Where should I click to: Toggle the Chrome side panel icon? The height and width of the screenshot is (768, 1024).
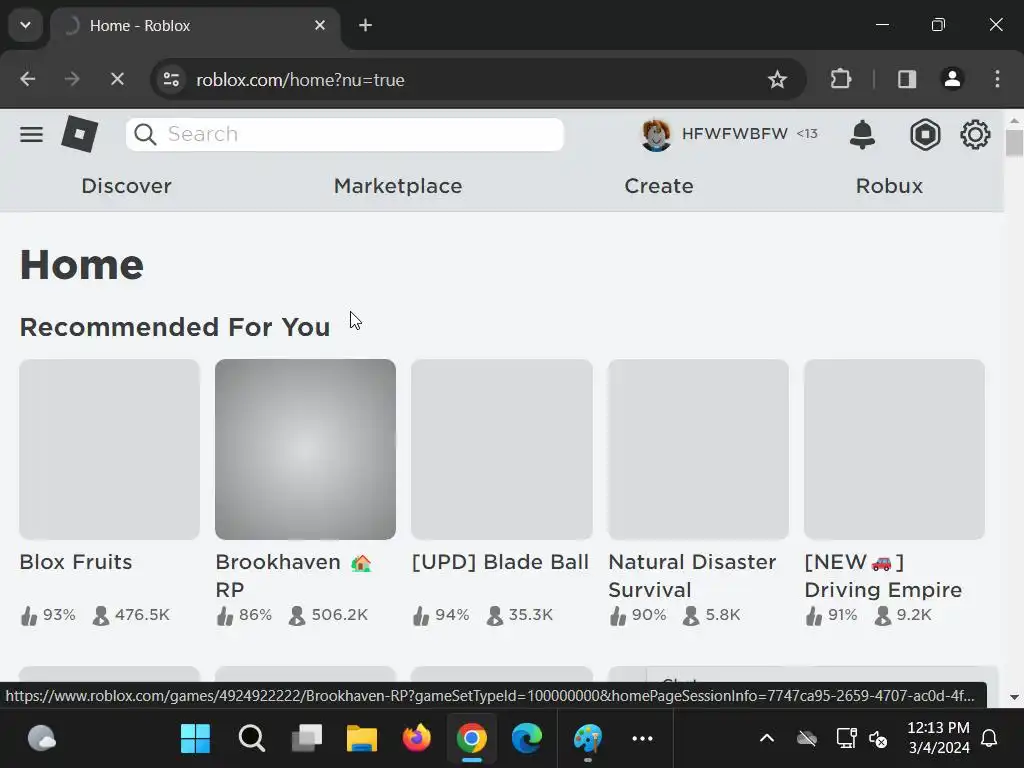point(906,80)
